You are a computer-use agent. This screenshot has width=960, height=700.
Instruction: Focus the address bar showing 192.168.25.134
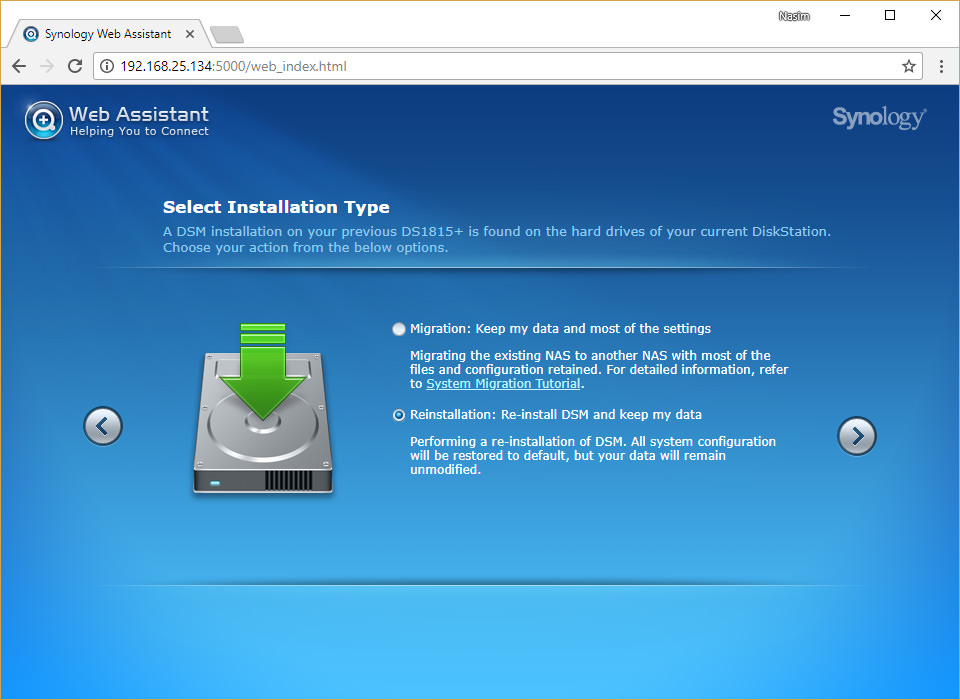coord(508,66)
